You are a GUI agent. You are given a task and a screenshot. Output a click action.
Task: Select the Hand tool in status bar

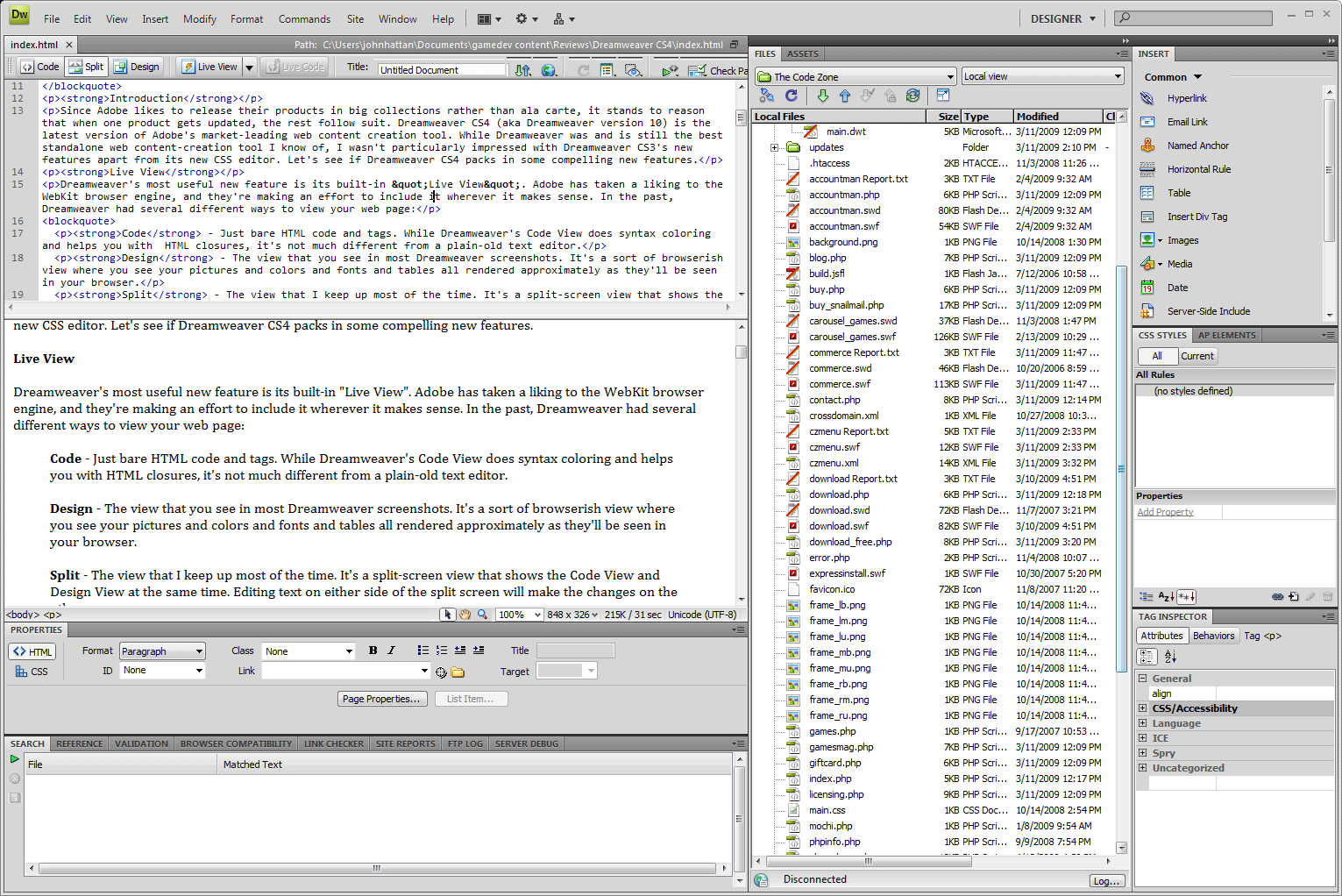[x=465, y=615]
